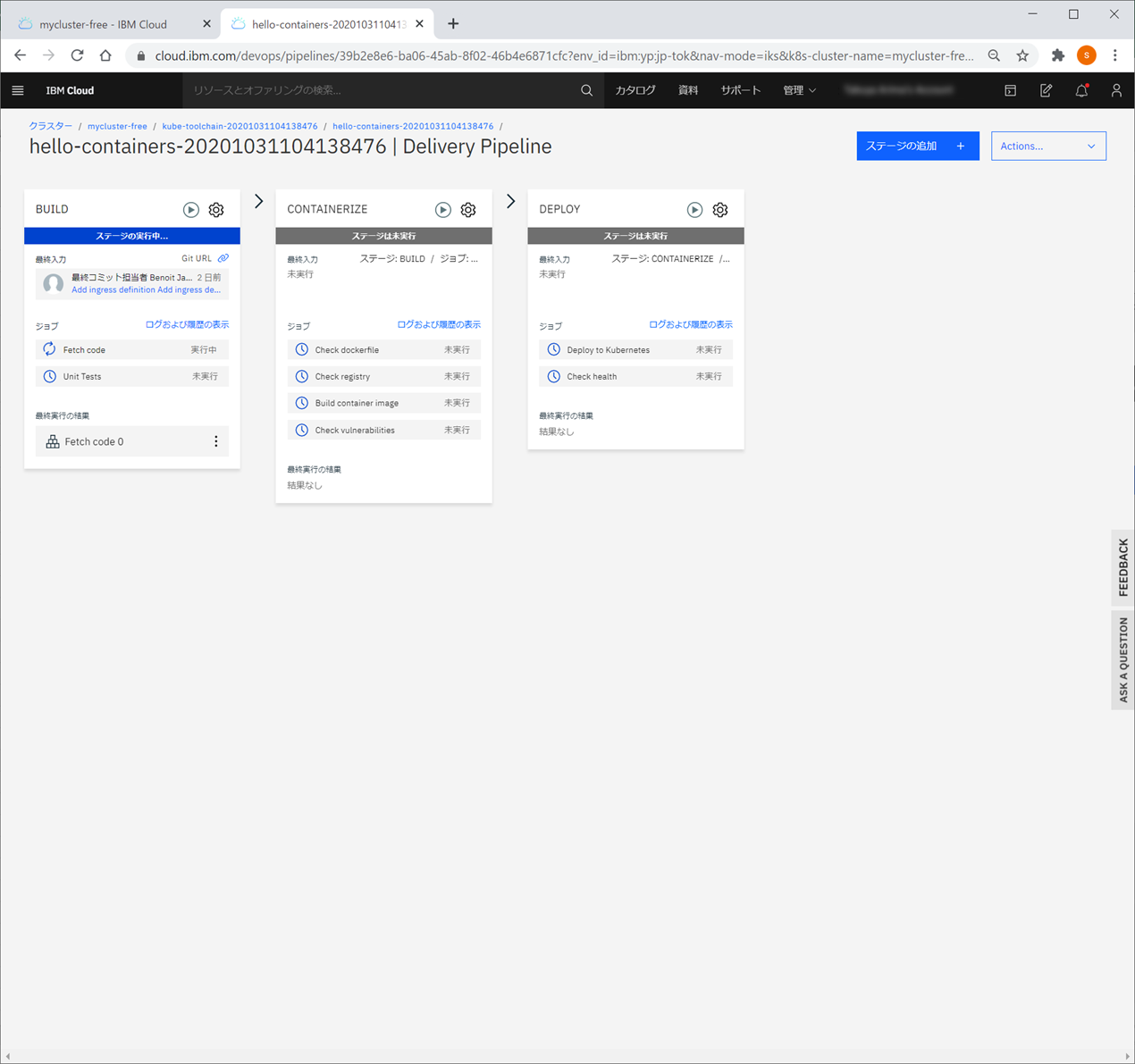Open カタログ menu item
Screen dimensions: 1135x1064
pos(635,90)
